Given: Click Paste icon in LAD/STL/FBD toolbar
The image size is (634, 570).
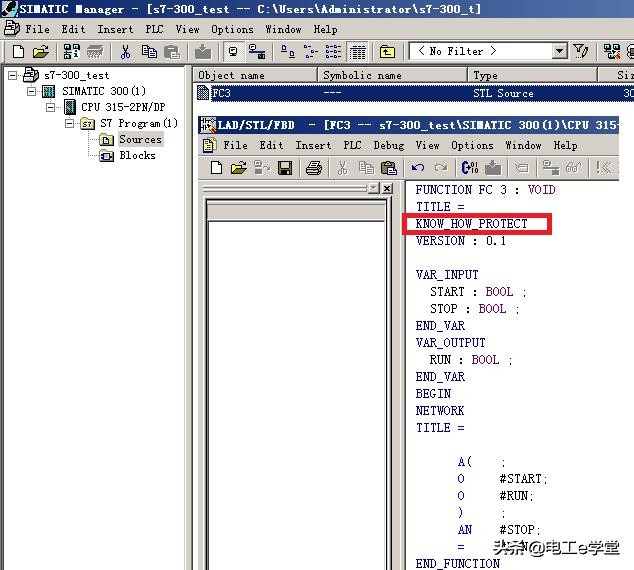Looking at the screenshot, I should pyautogui.click(x=389, y=168).
